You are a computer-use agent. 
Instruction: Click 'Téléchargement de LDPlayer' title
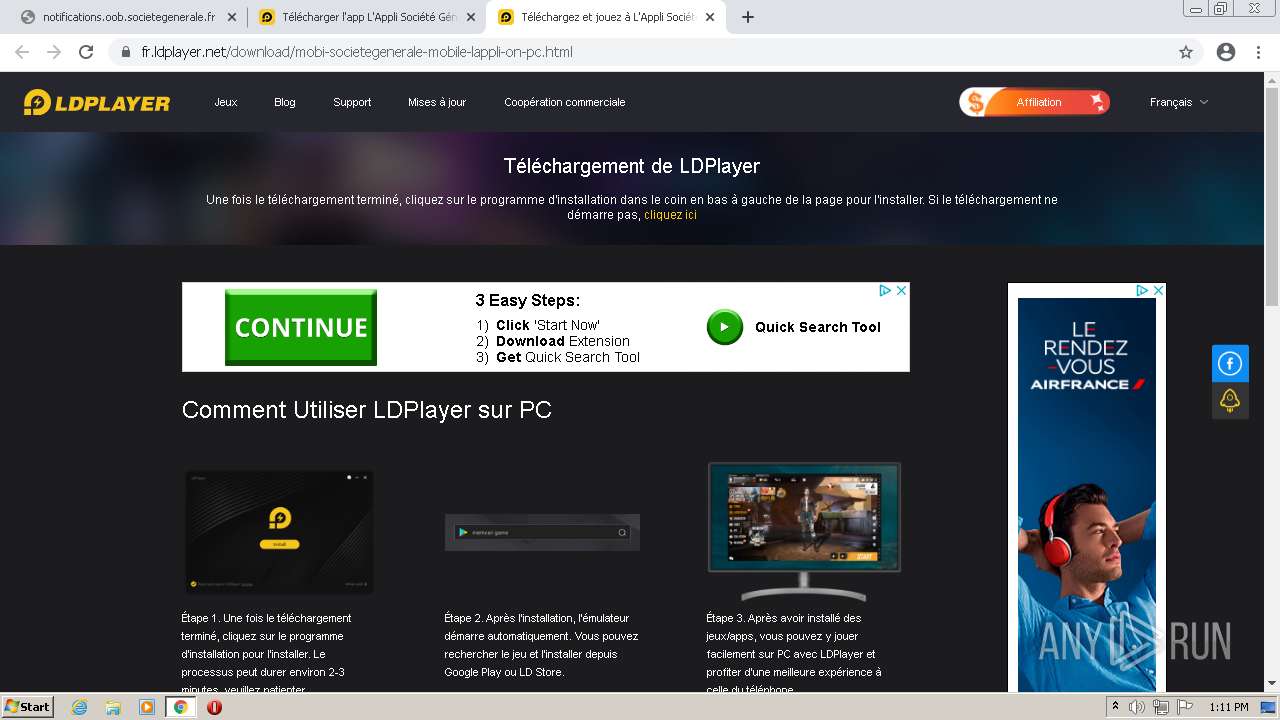[x=632, y=166]
